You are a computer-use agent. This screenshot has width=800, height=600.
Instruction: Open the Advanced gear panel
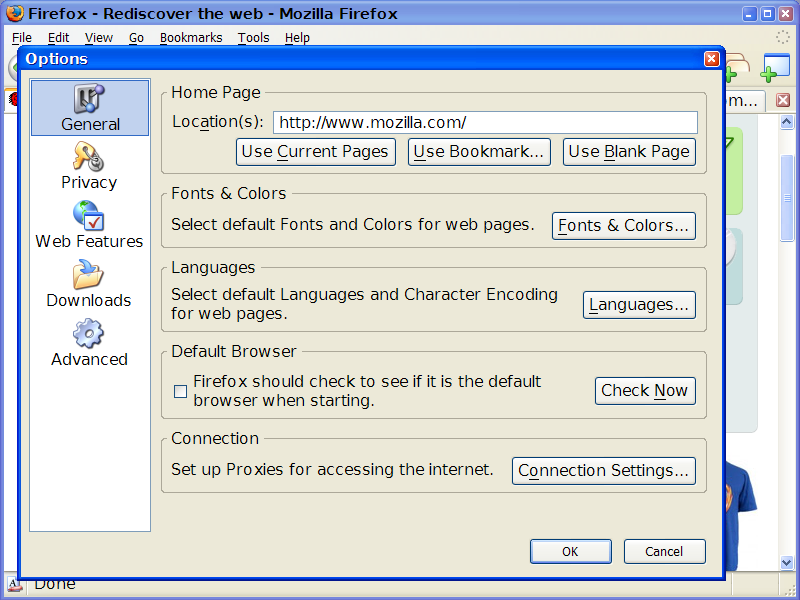(x=89, y=335)
